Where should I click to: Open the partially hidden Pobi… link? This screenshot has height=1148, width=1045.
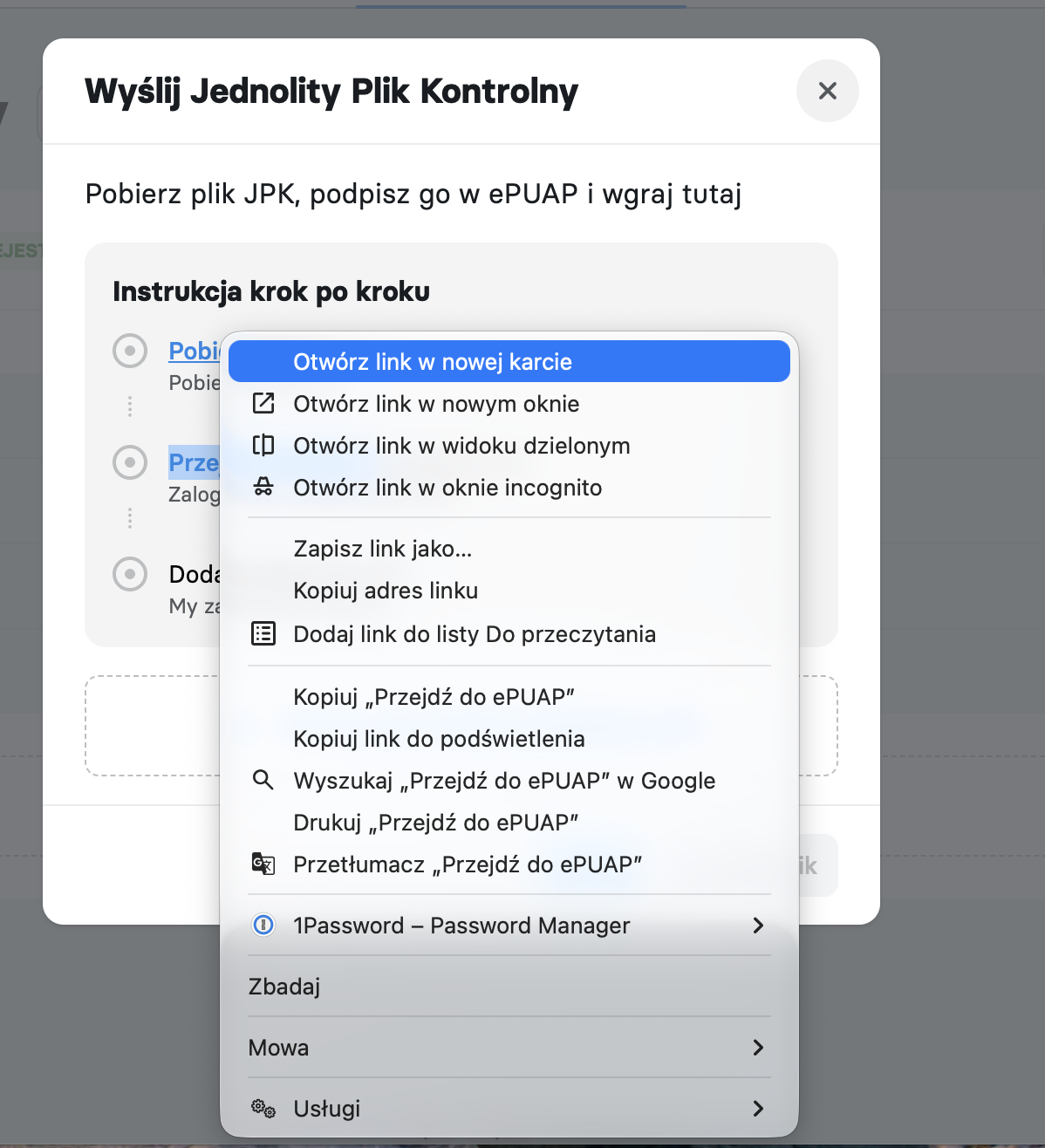point(195,351)
